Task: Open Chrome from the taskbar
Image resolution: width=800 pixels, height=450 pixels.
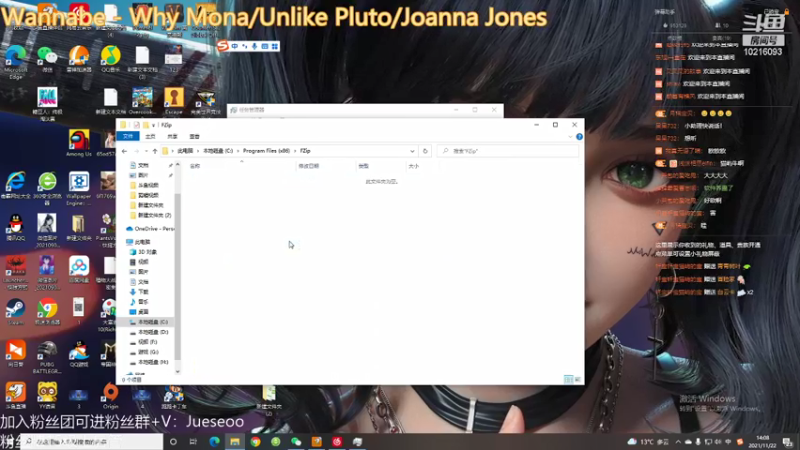Action: [x=255, y=442]
